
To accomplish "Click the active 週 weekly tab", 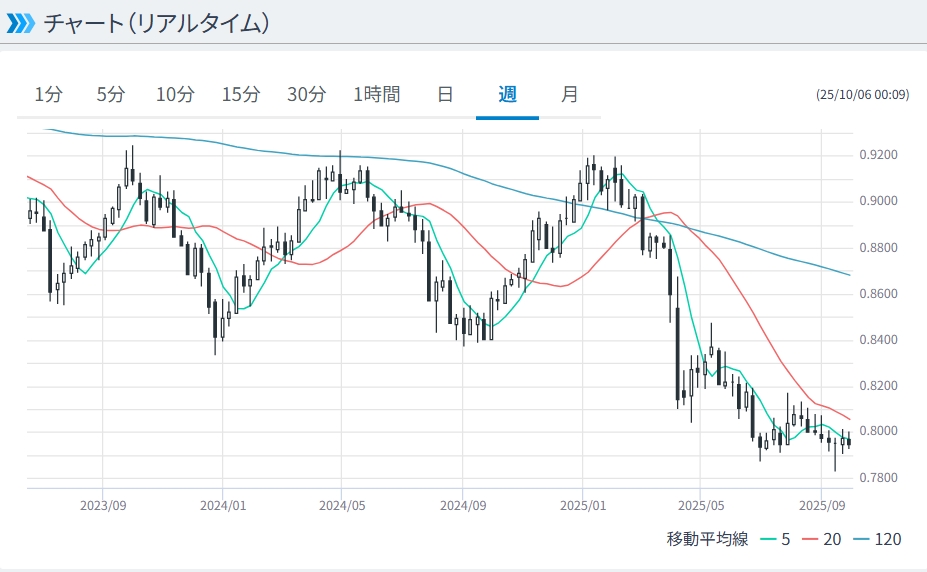I will coord(507,95).
